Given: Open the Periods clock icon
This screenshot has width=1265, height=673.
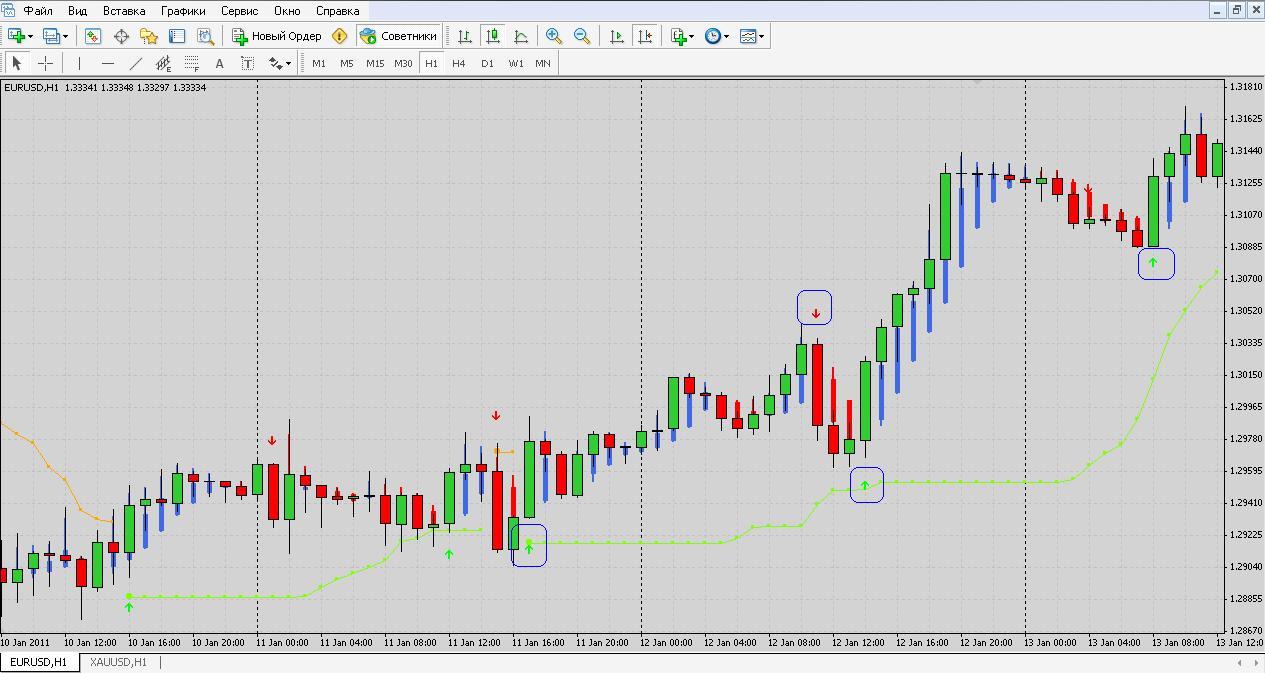Looking at the screenshot, I should tap(713, 36).
